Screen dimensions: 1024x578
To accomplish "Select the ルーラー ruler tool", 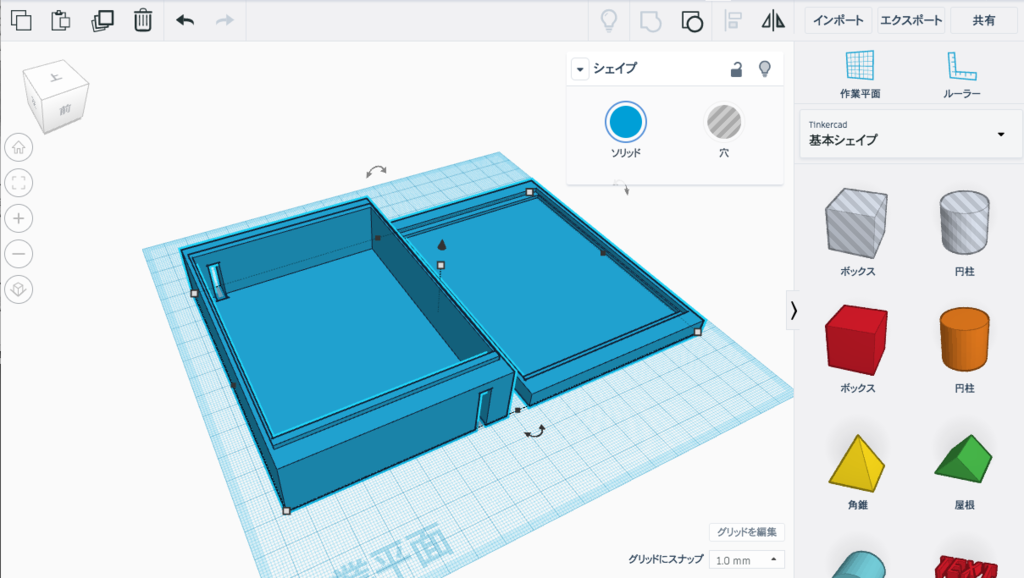I will (x=961, y=74).
